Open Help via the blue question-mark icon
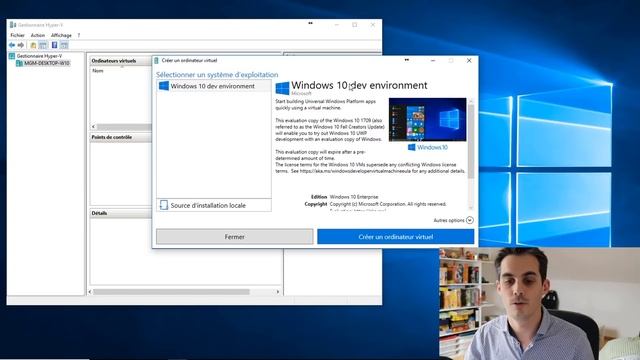 [54, 45]
